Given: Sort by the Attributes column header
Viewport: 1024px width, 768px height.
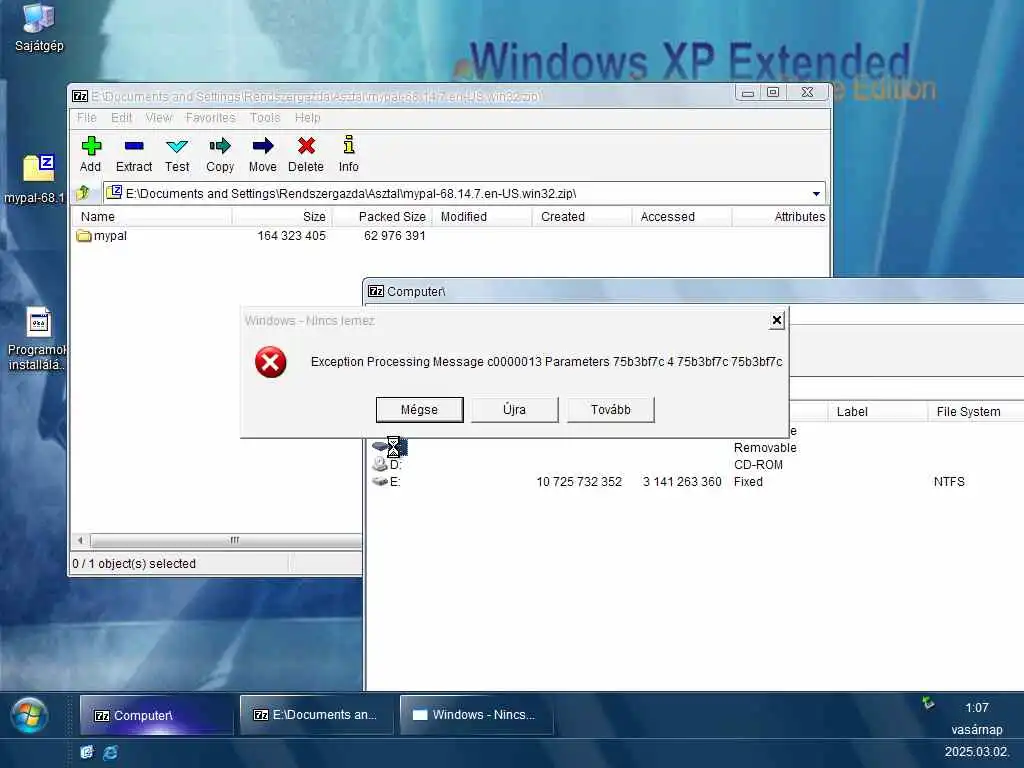Looking at the screenshot, I should point(780,217).
